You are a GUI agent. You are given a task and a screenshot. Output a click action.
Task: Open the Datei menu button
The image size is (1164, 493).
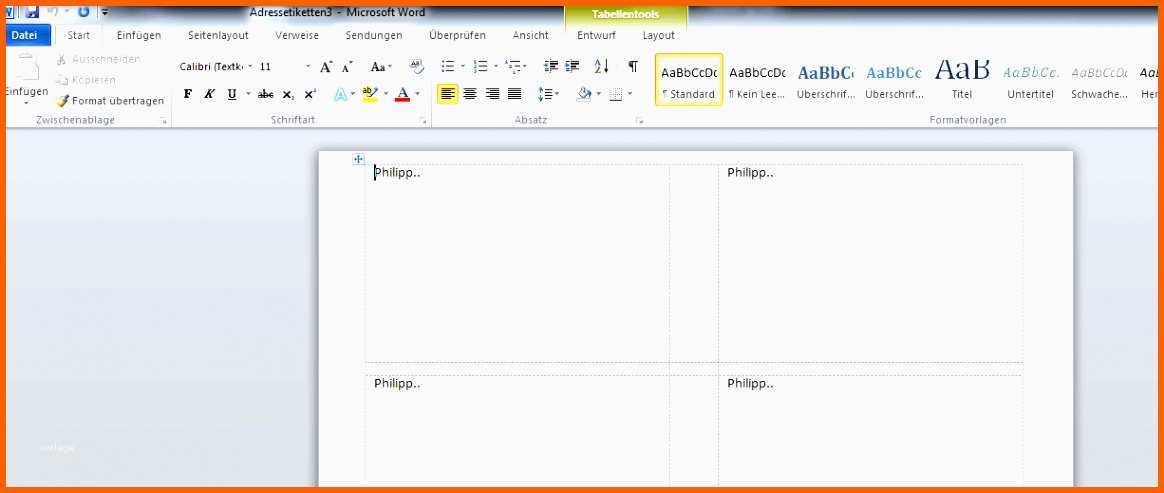click(24, 35)
